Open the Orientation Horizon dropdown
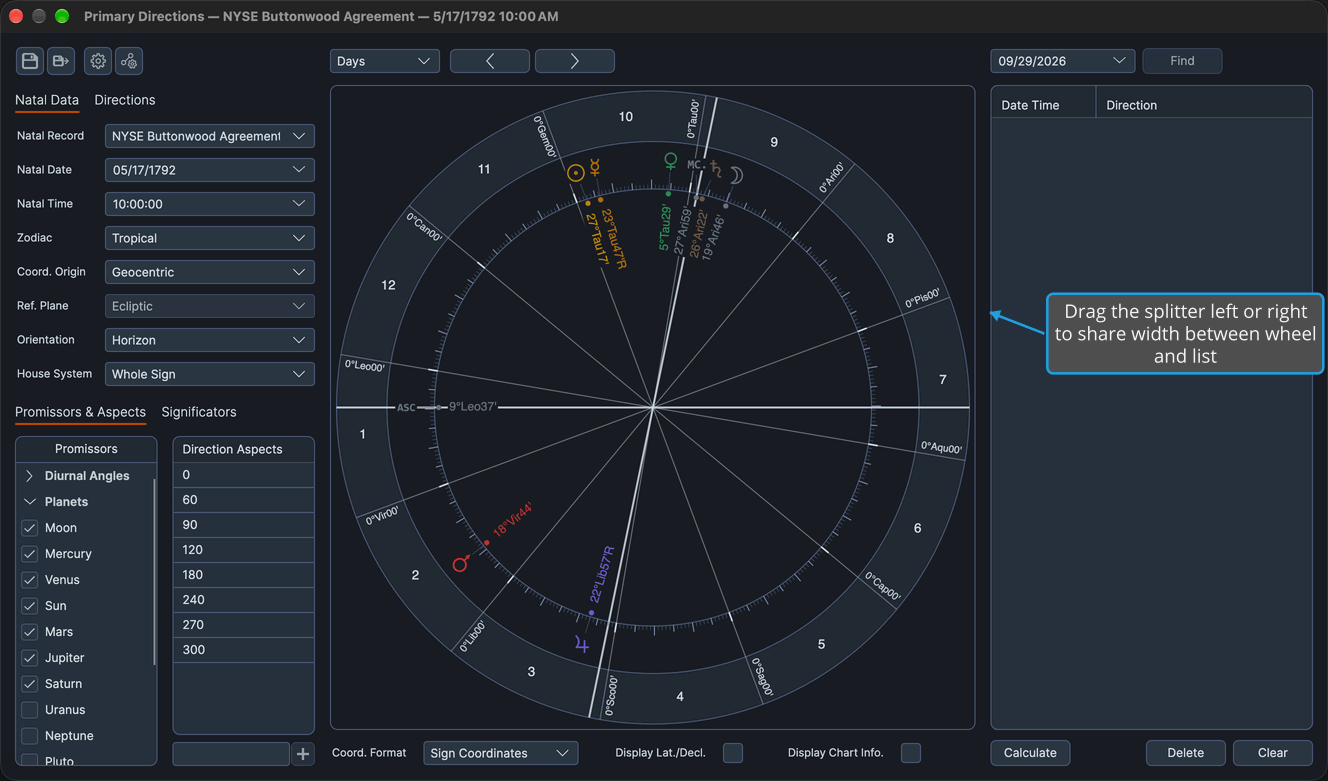This screenshot has width=1328, height=781. pyautogui.click(x=210, y=340)
